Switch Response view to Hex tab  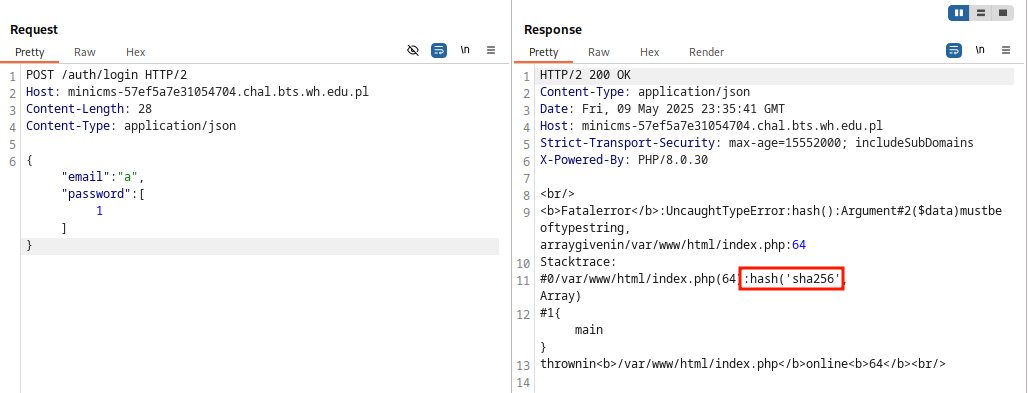tap(650, 52)
